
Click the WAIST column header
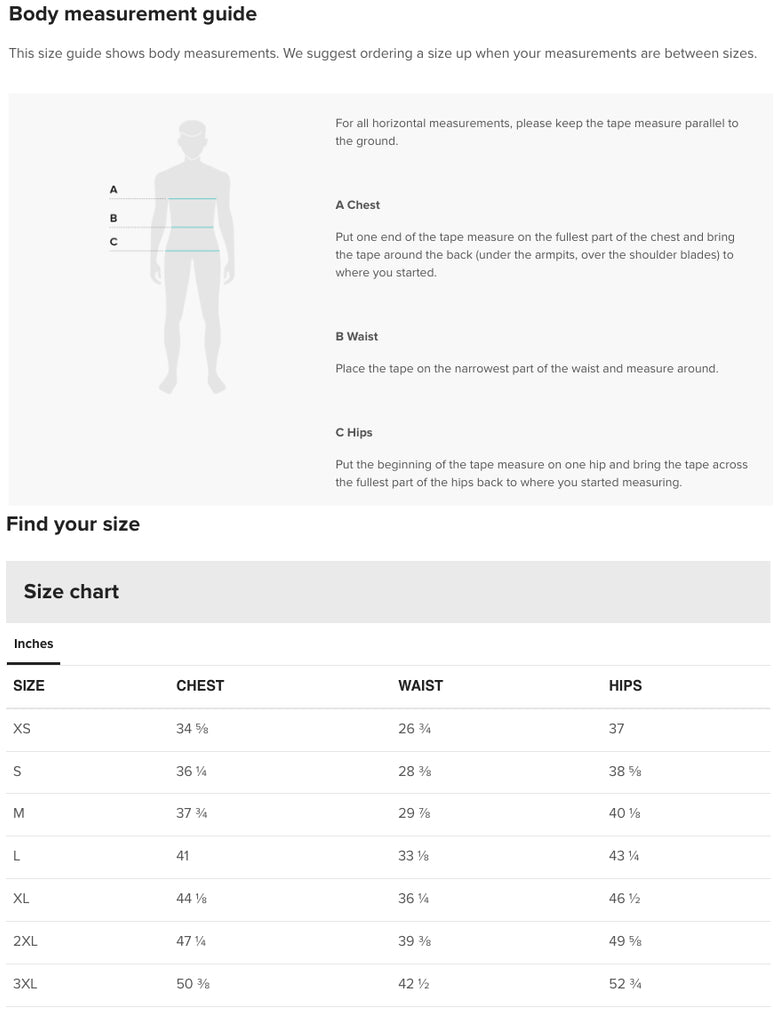pos(420,686)
